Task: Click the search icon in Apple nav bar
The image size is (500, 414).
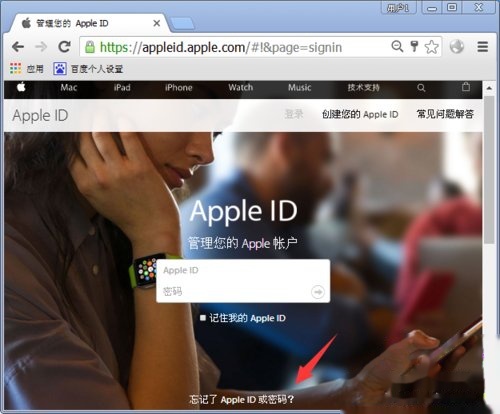Action: [421, 88]
